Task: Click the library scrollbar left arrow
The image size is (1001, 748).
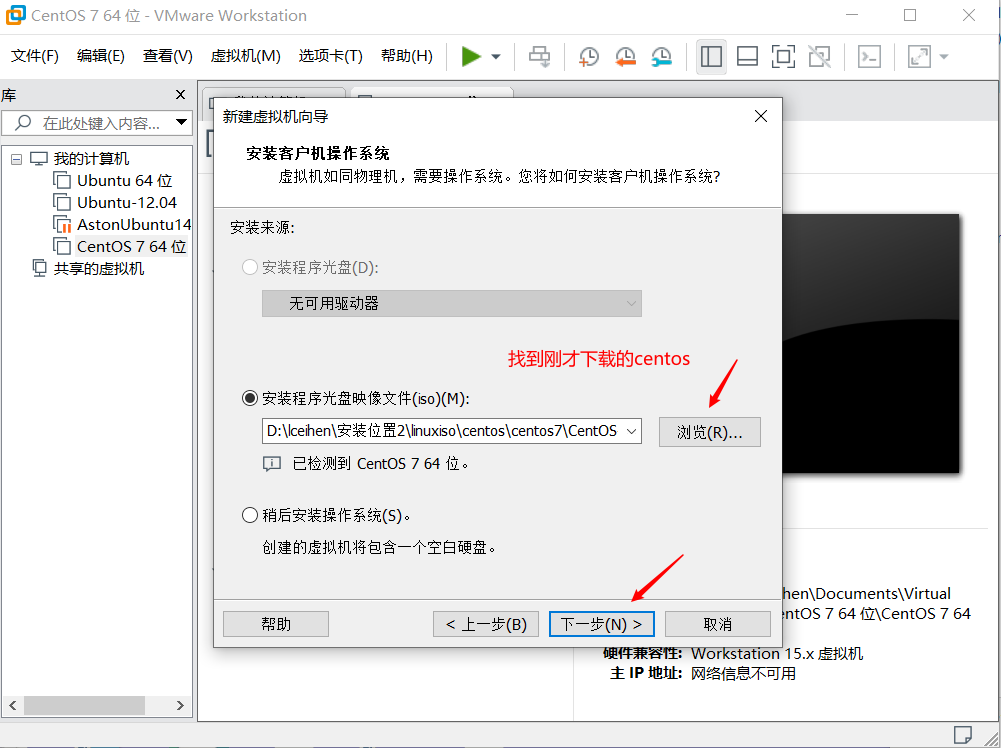Action: tap(13, 705)
